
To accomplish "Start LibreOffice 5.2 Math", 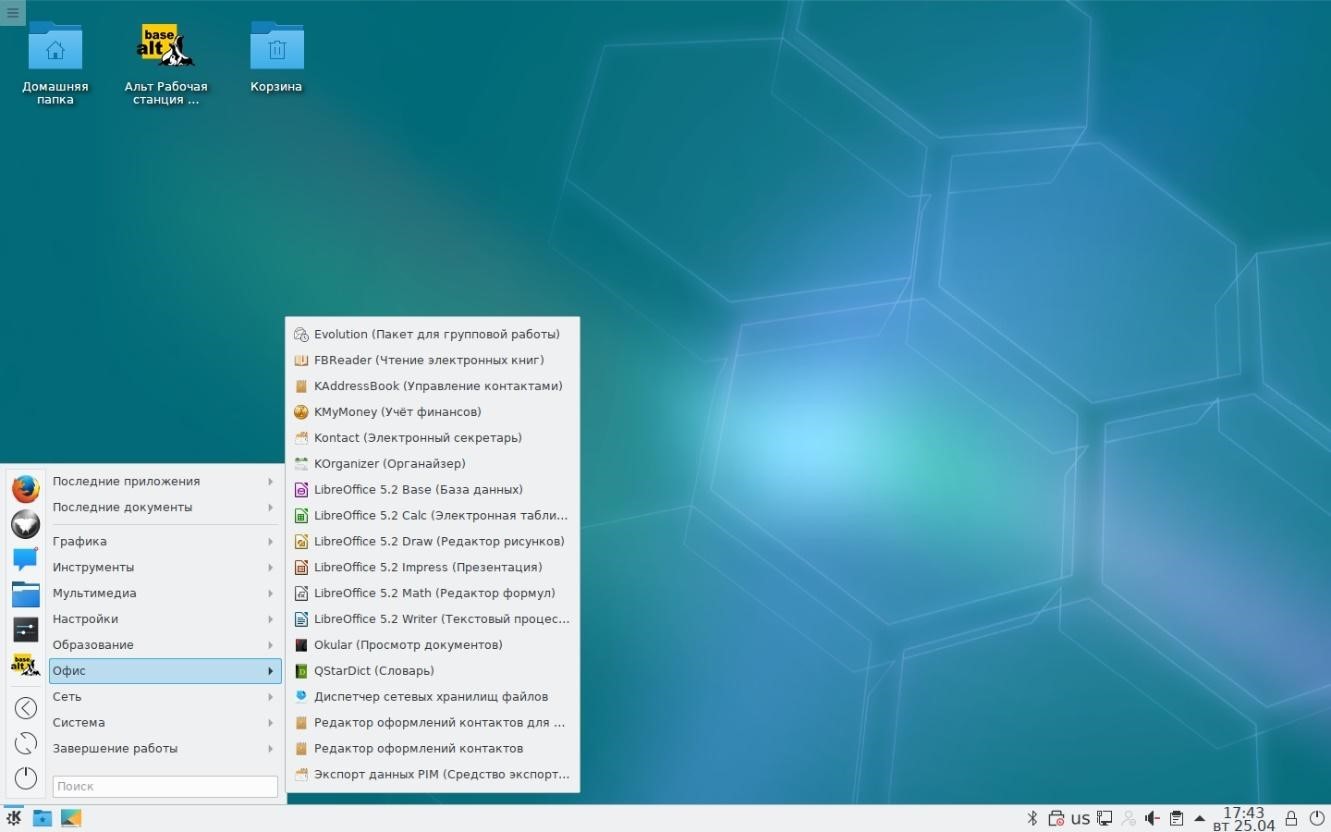I will point(432,593).
